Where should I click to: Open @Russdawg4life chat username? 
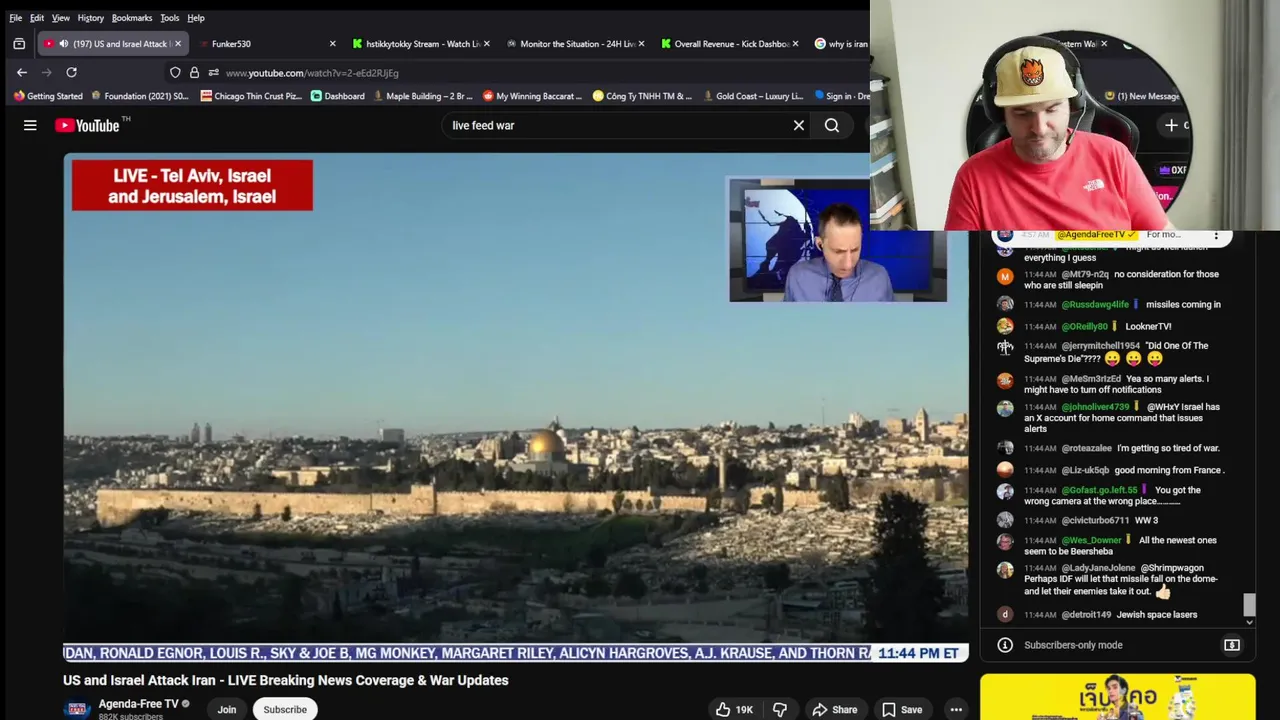[x=1095, y=305]
